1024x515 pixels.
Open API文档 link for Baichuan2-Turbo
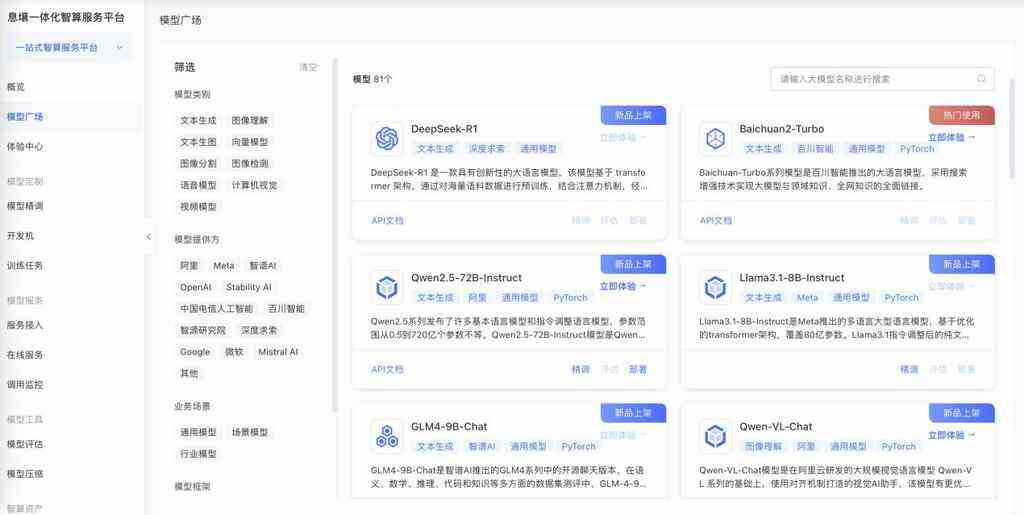coord(716,221)
